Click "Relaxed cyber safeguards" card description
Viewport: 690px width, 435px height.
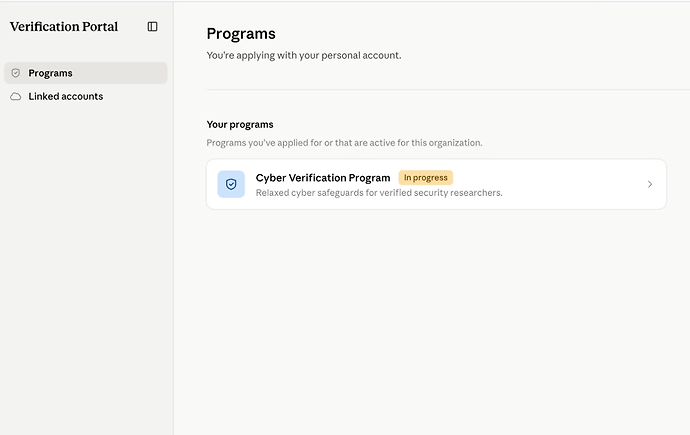(379, 193)
